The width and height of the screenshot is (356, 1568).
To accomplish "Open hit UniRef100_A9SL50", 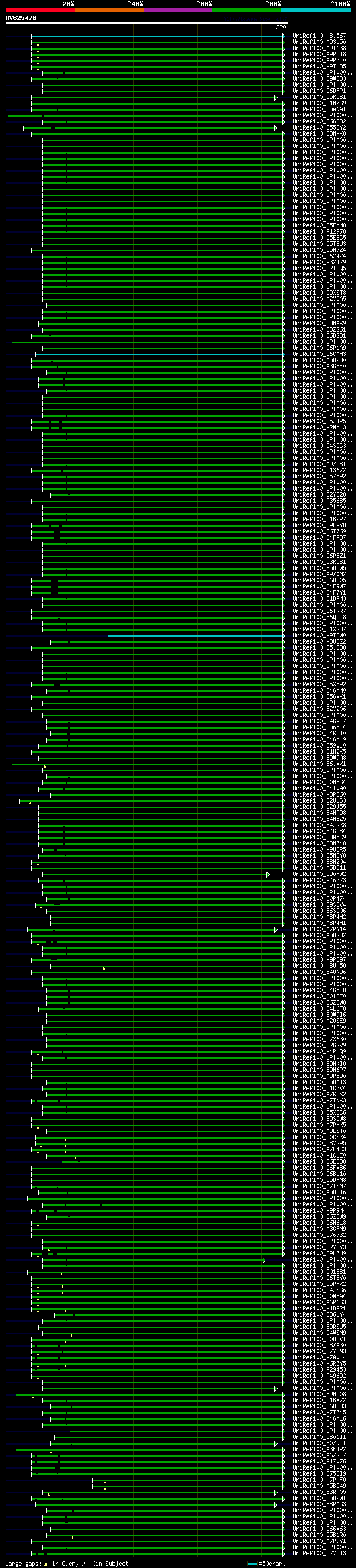I will tap(319, 43).
